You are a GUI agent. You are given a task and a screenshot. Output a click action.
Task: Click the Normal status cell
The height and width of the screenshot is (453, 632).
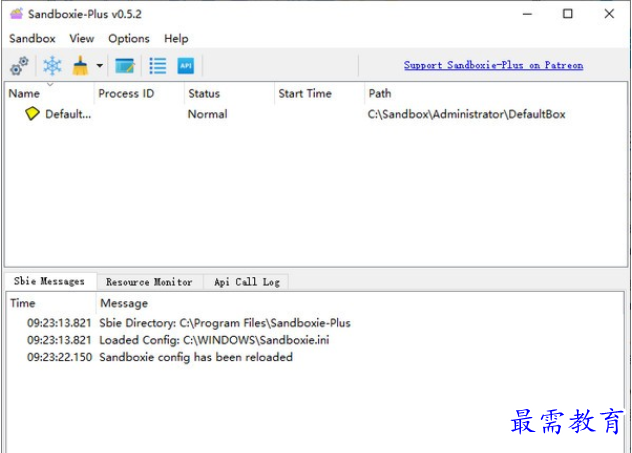pyautogui.click(x=208, y=114)
